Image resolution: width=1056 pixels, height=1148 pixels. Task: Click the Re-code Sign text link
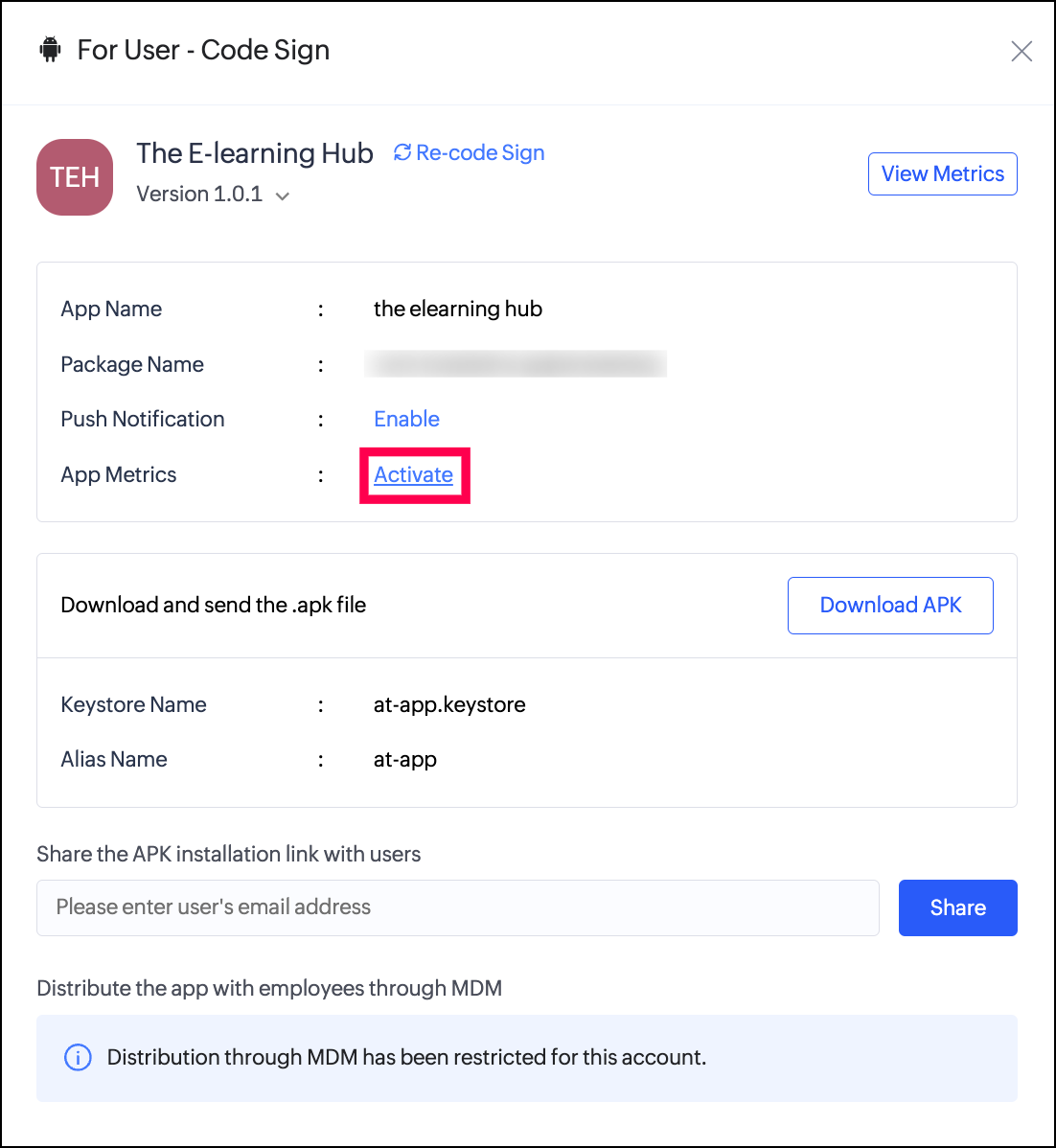[x=480, y=152]
